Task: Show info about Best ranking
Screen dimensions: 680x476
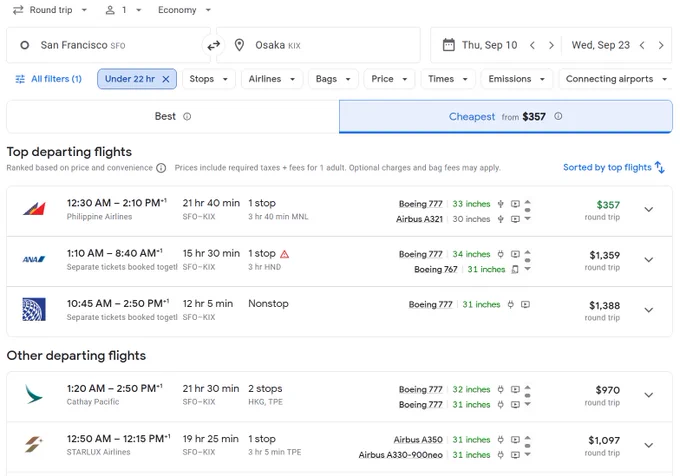Action: tap(187, 117)
